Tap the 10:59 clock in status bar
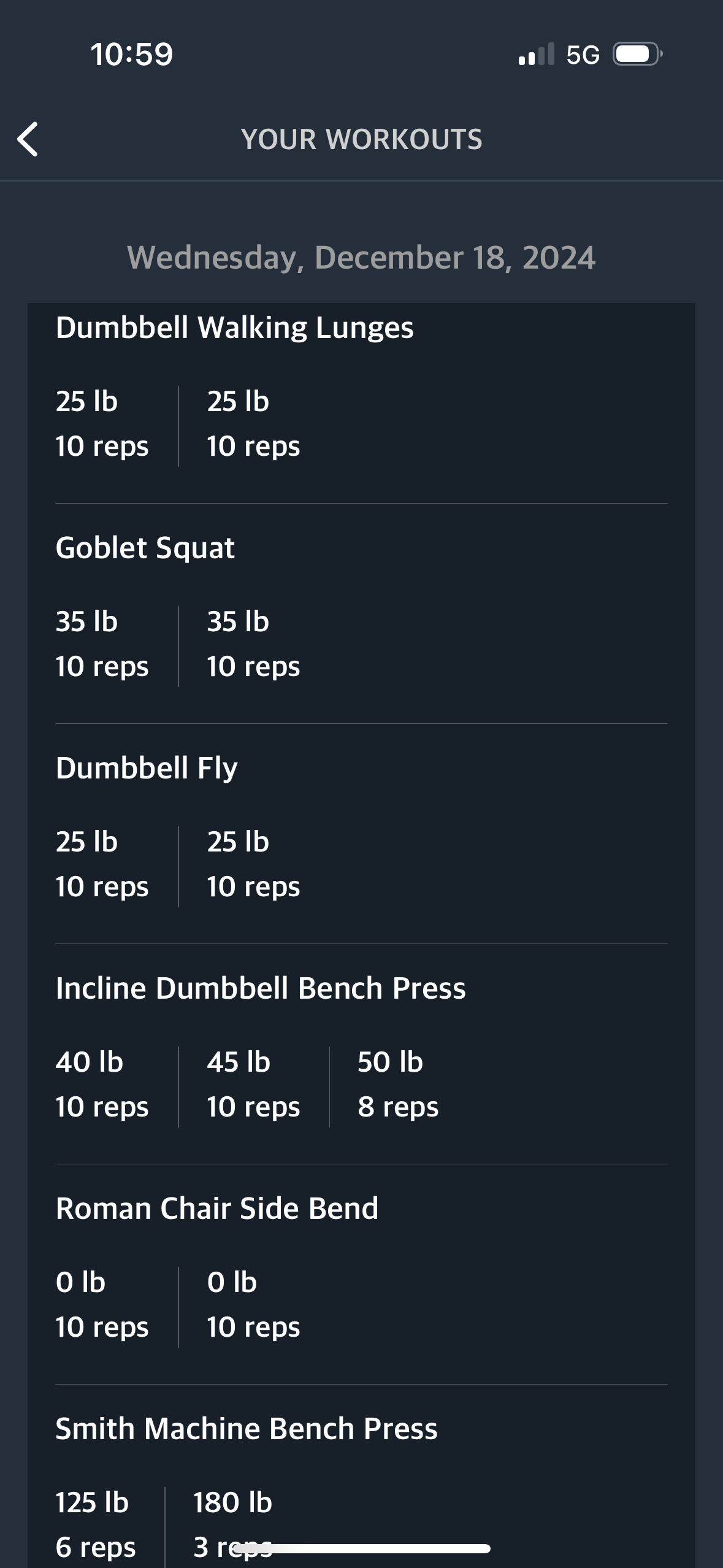 tap(132, 54)
